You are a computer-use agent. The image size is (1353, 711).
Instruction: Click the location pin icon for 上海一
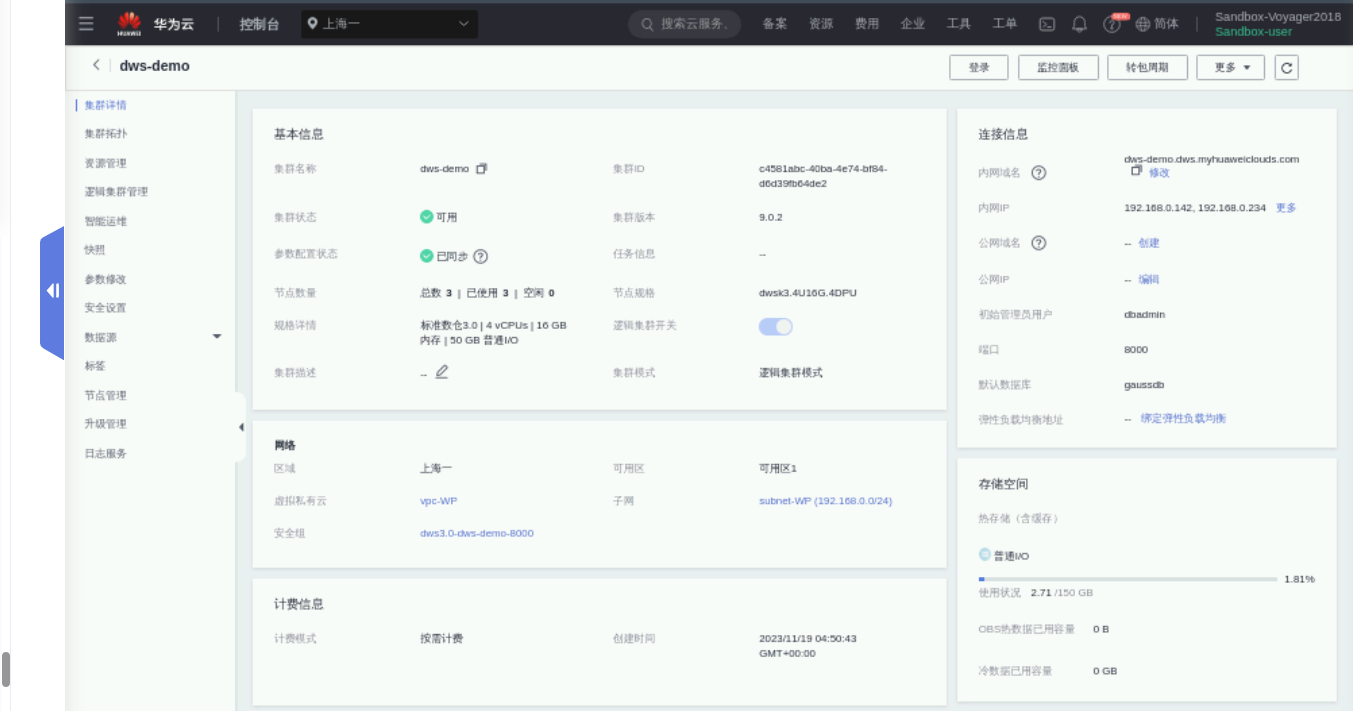[313, 24]
